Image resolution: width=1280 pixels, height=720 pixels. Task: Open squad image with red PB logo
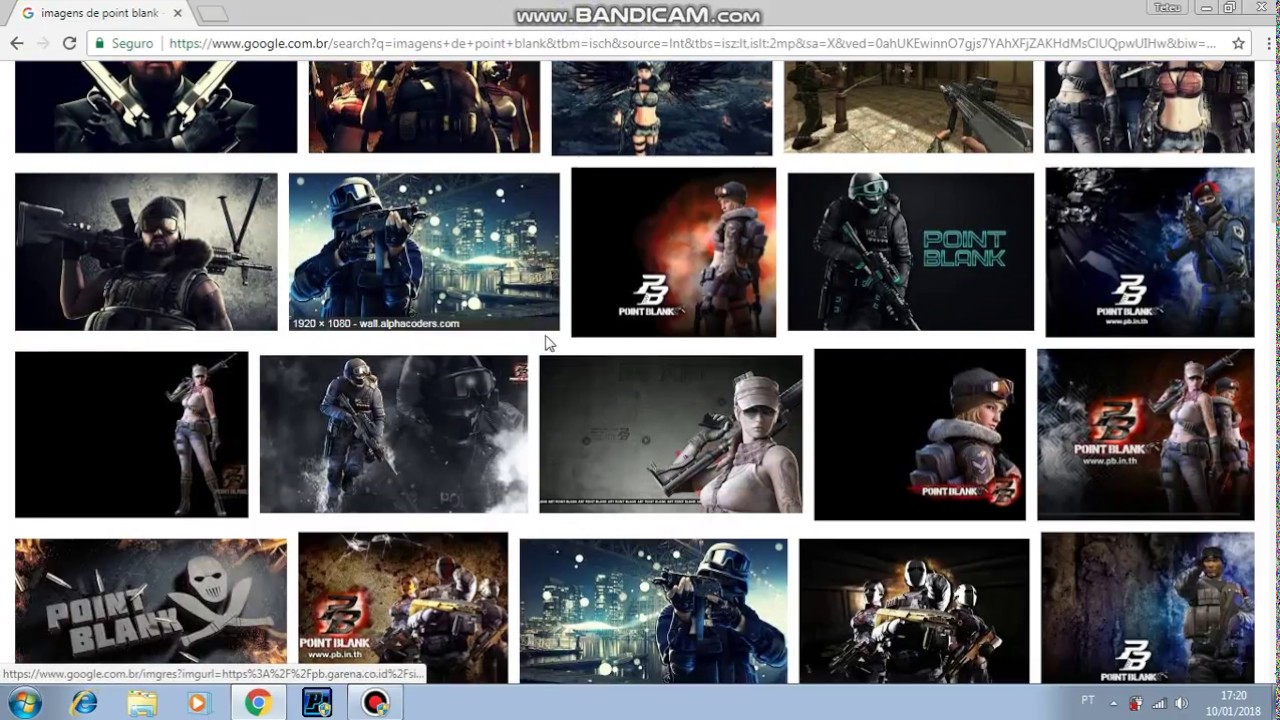click(403, 607)
